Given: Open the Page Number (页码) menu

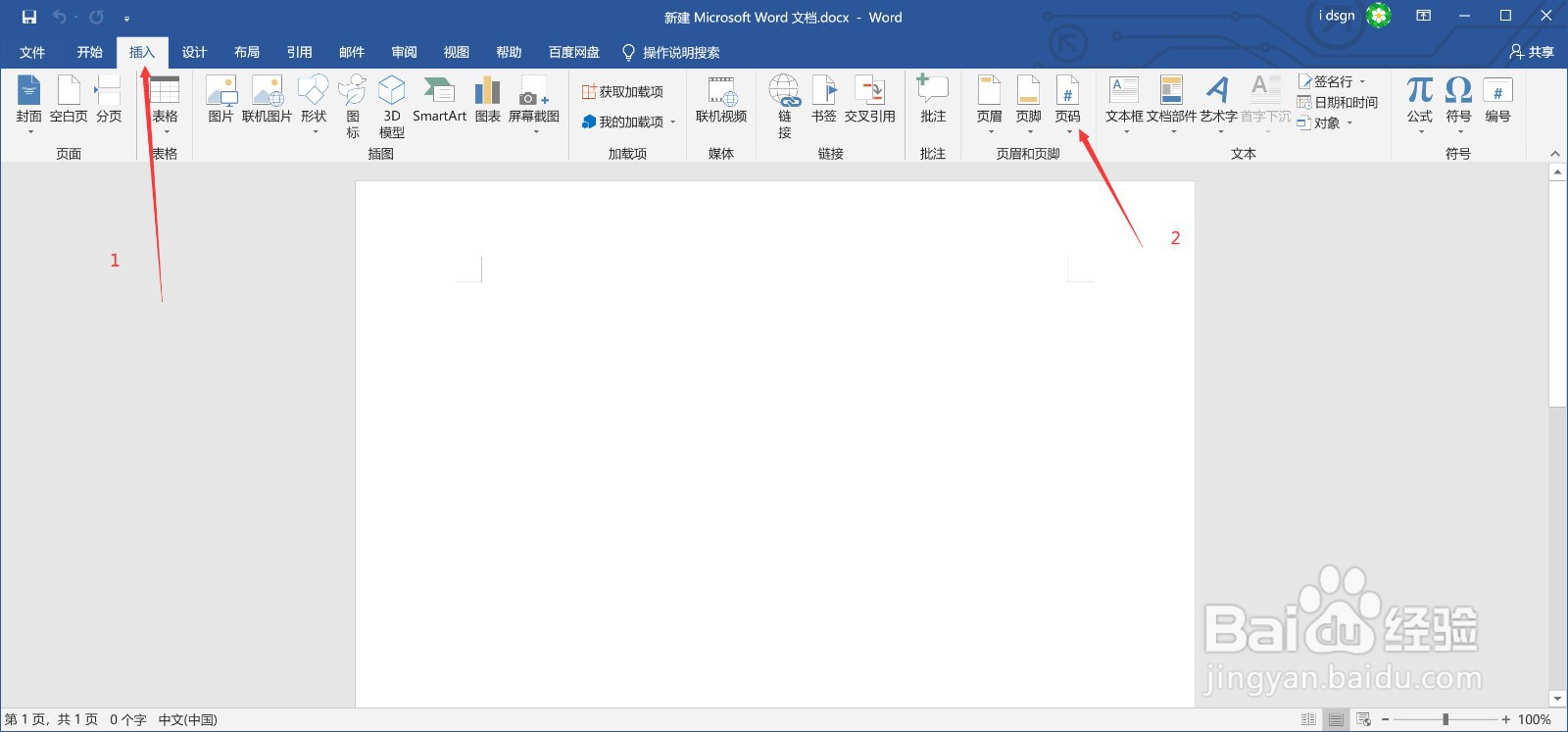Looking at the screenshot, I should click(1068, 104).
